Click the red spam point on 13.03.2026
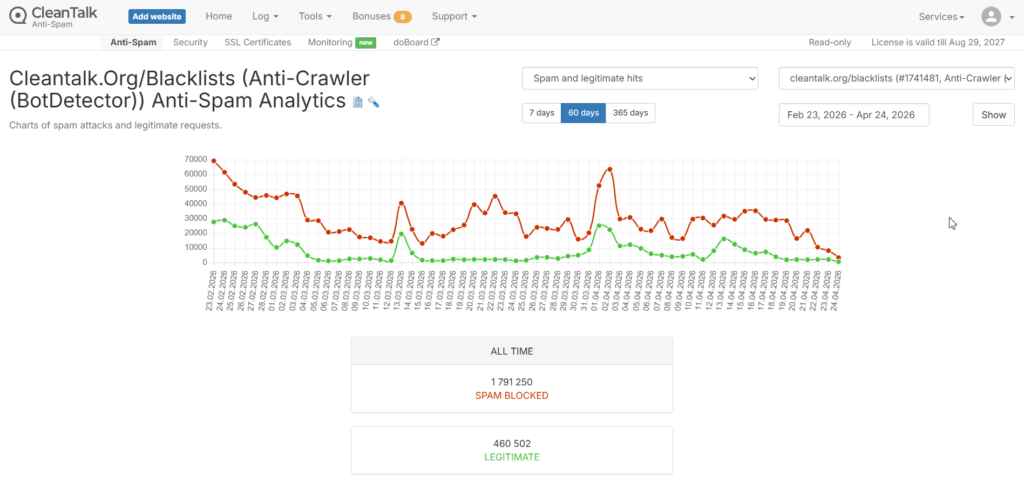The image size is (1024, 489). click(x=401, y=203)
